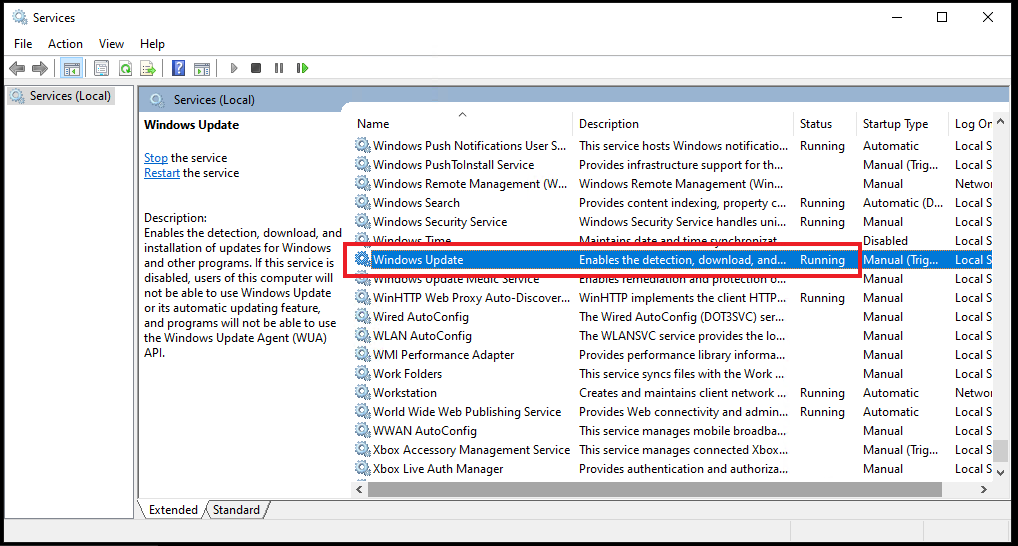This screenshot has width=1018, height=546.
Task: Sort by the Description column header
Action: (x=683, y=123)
